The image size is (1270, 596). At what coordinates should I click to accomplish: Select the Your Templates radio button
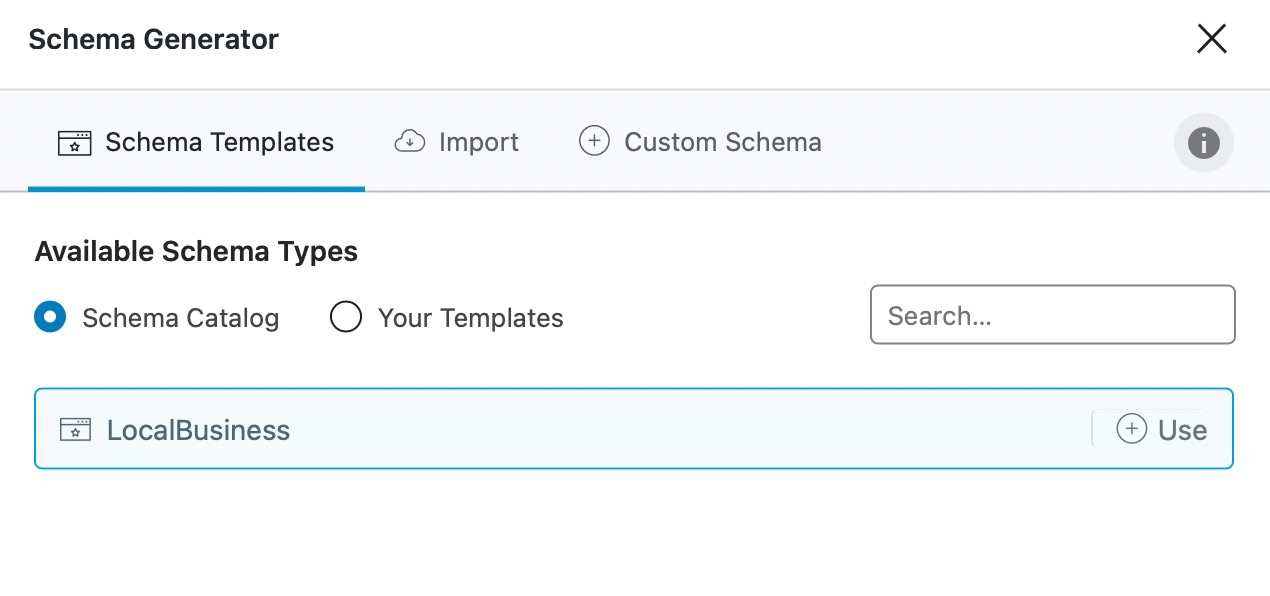tap(345, 317)
